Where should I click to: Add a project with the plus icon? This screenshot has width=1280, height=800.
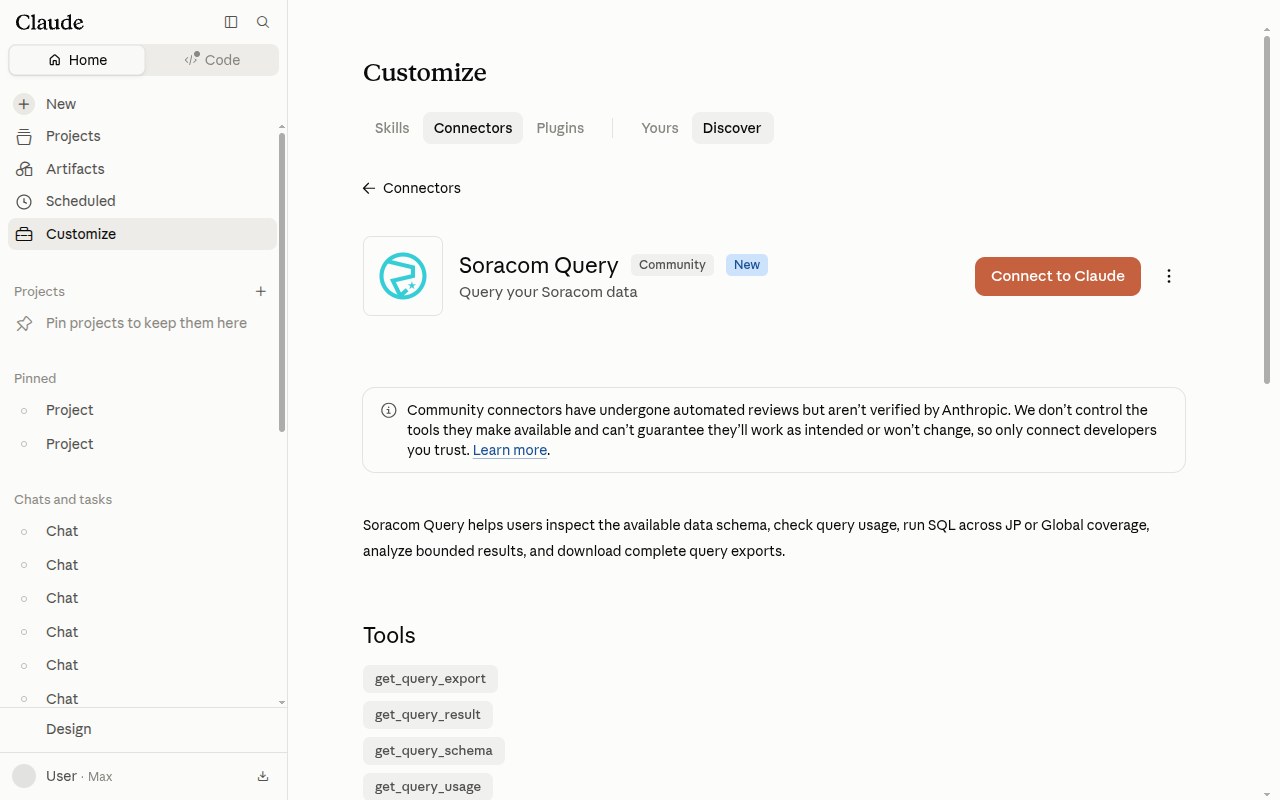click(261, 291)
